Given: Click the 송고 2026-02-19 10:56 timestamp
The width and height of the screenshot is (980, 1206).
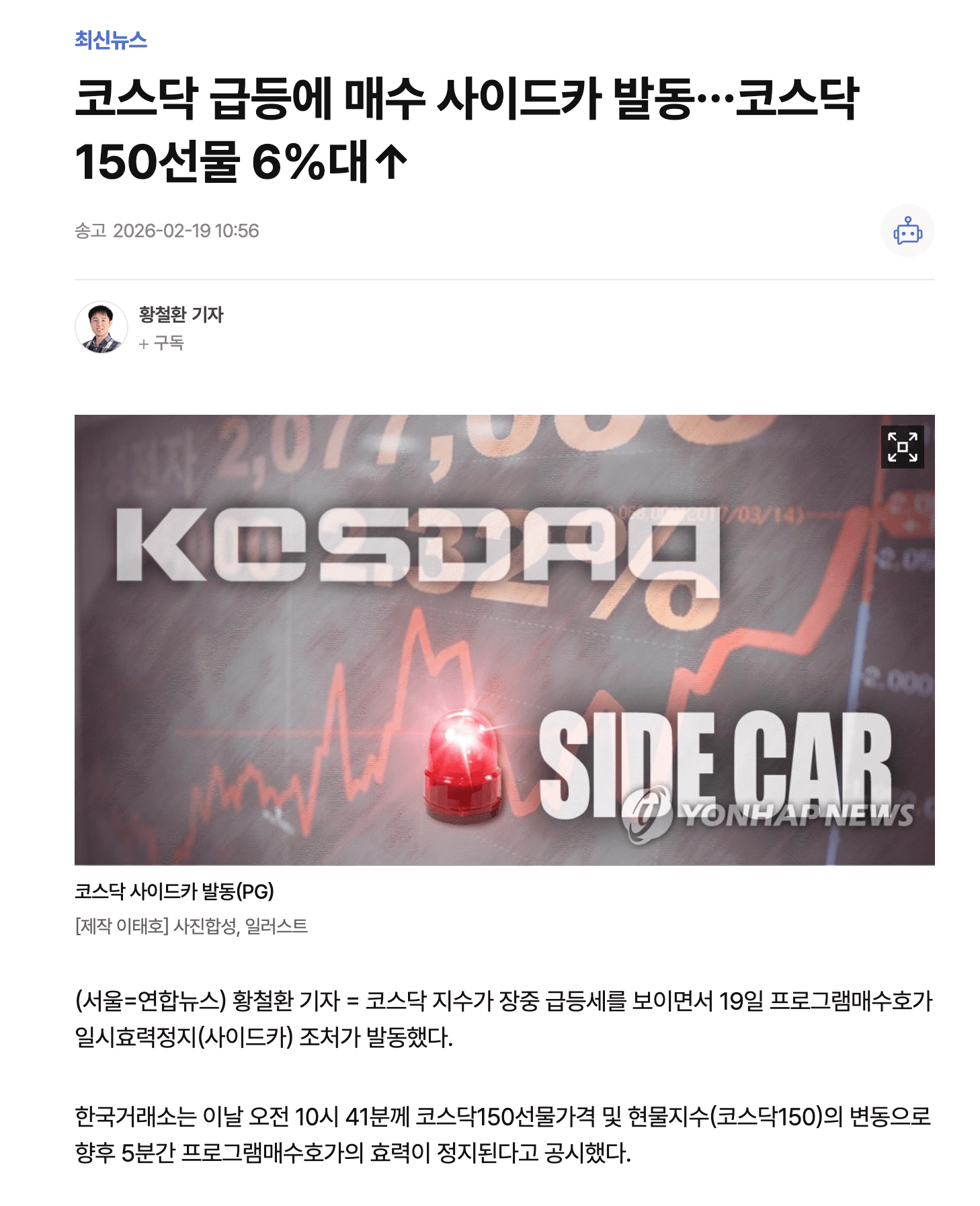Looking at the screenshot, I should 167,231.
